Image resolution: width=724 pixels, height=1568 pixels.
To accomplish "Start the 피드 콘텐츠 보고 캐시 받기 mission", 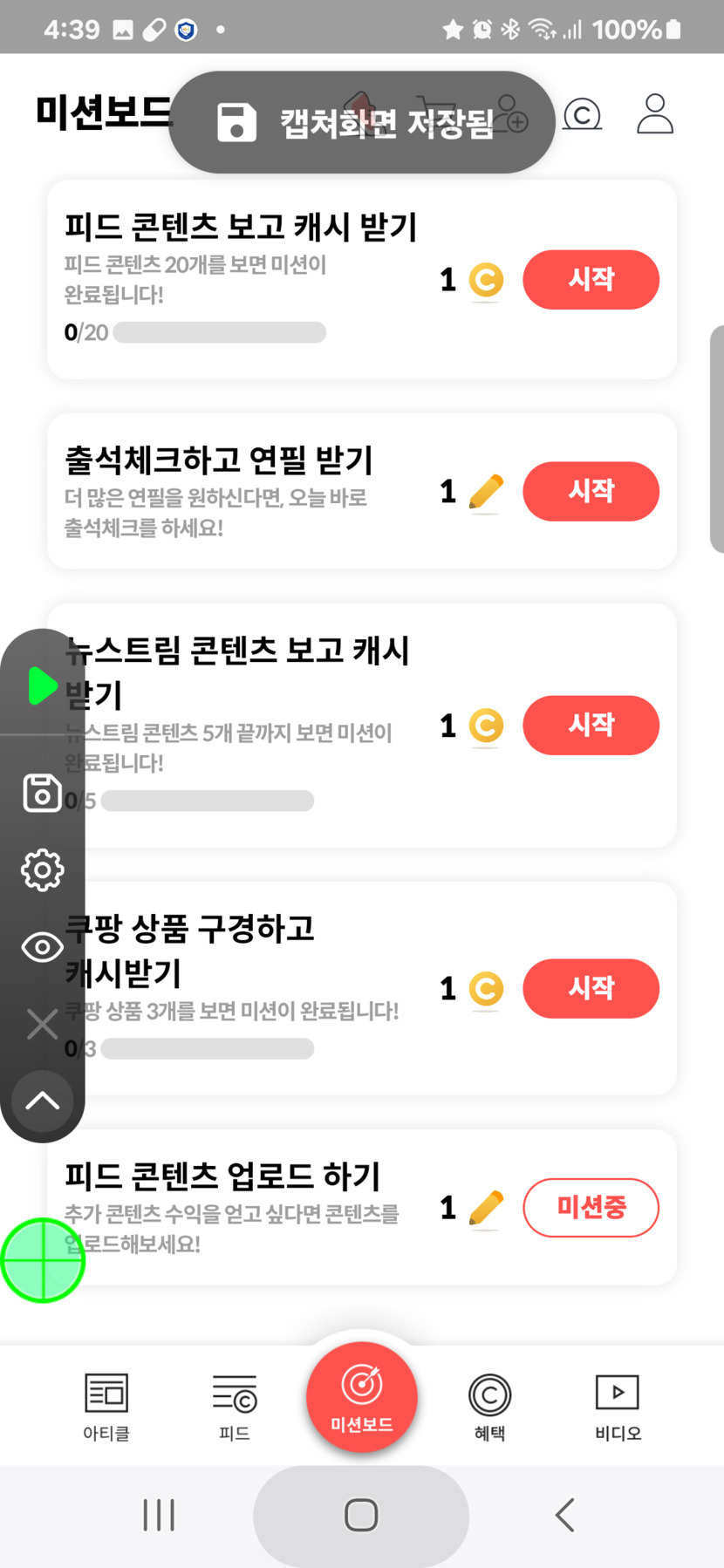I will coord(591,280).
